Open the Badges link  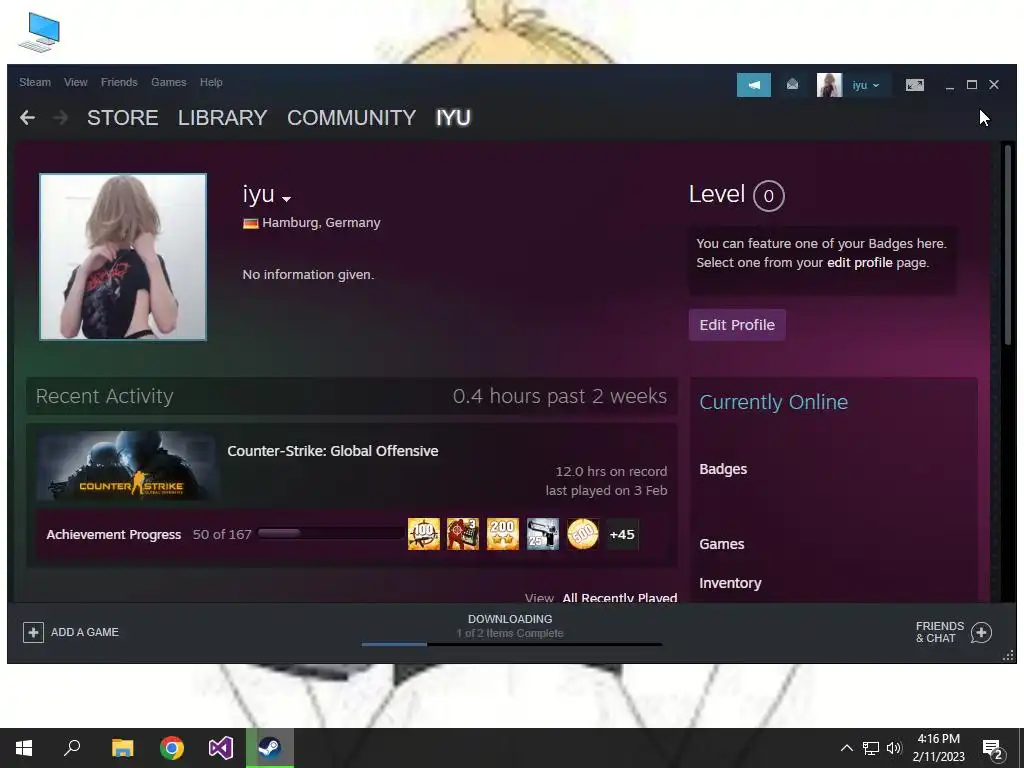[723, 469]
